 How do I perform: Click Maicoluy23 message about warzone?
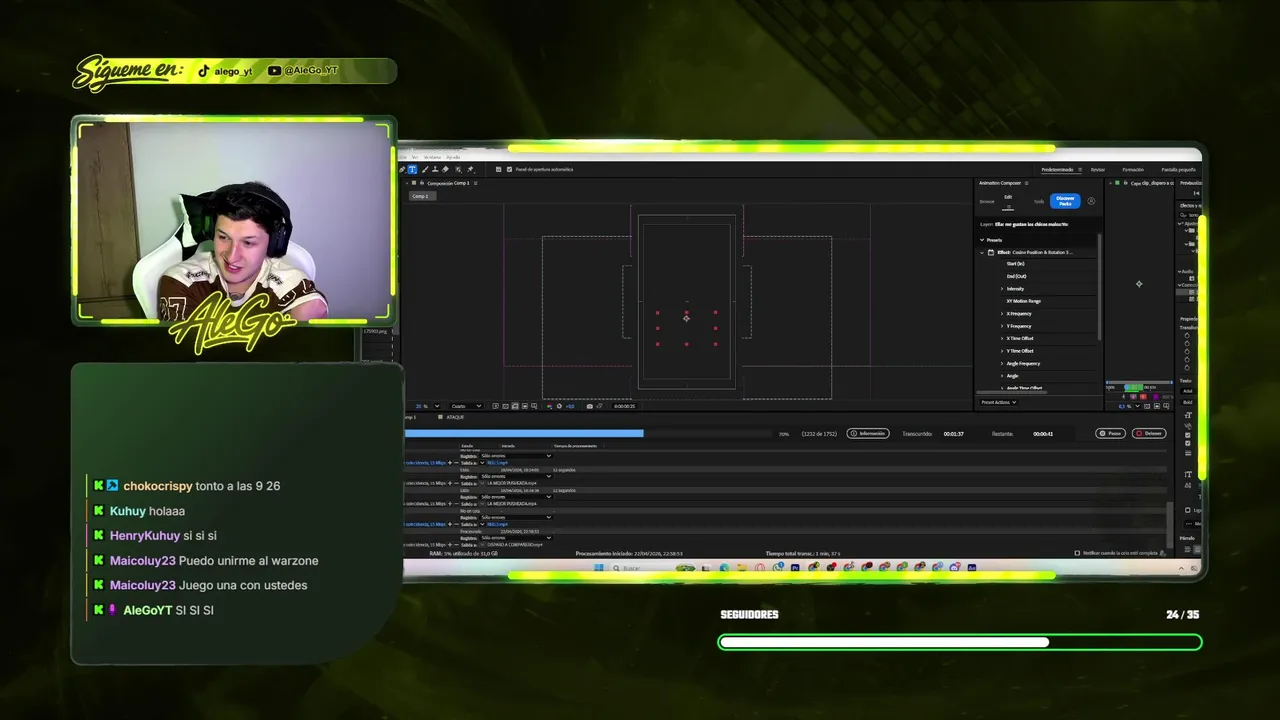tap(214, 561)
